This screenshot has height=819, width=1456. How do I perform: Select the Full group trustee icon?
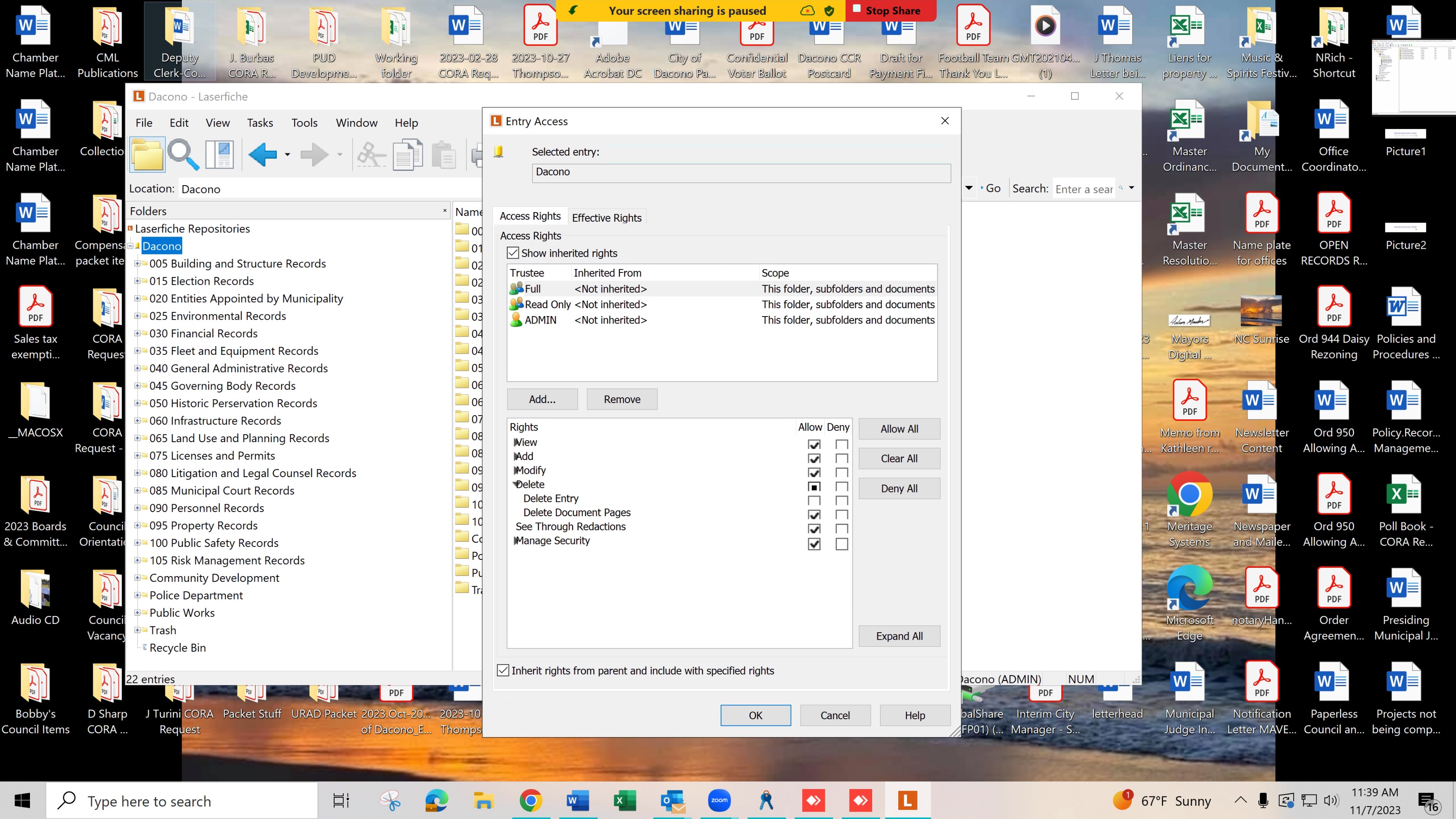coord(516,289)
